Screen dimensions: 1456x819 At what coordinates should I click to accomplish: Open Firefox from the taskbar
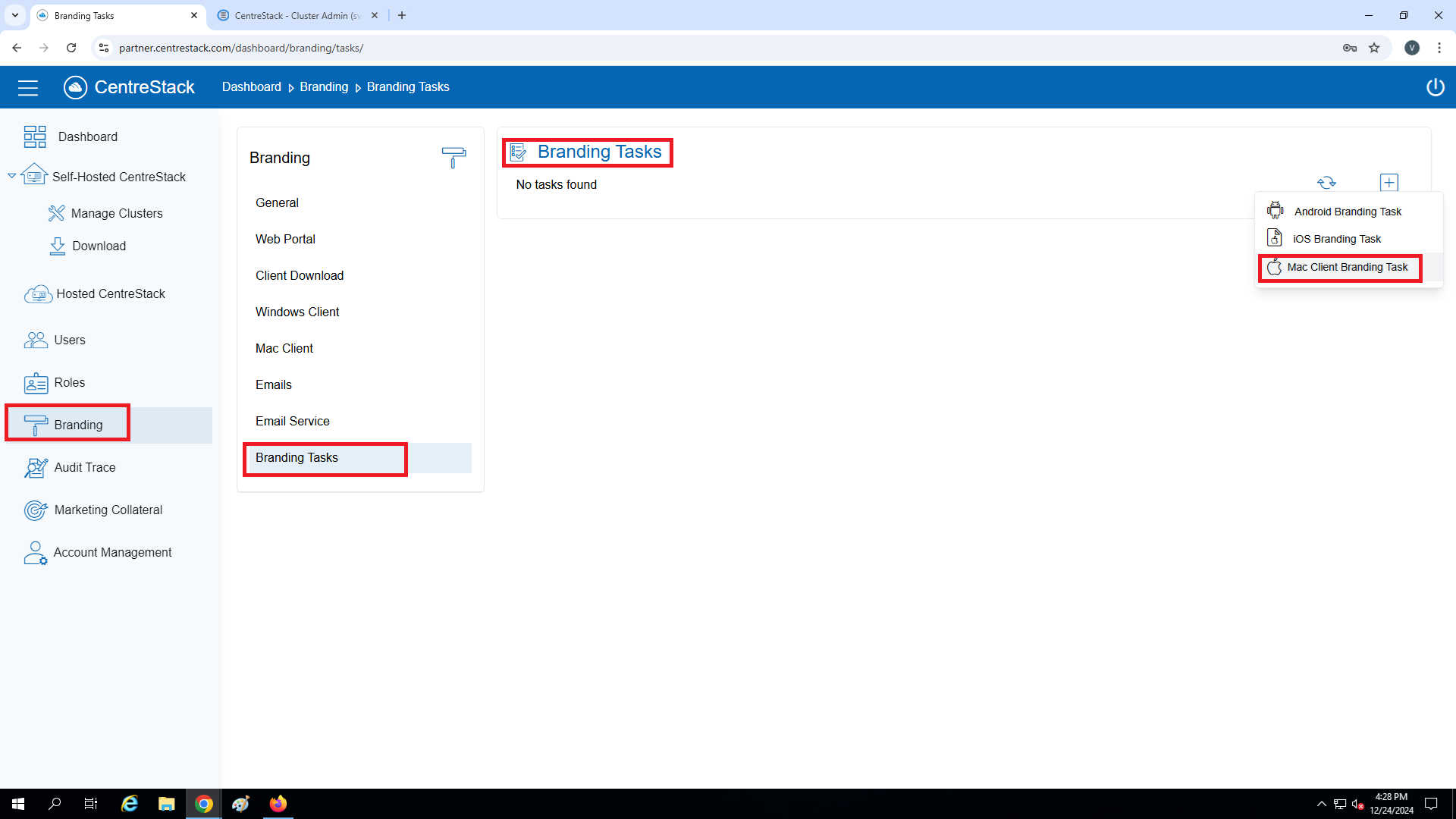pyautogui.click(x=278, y=804)
